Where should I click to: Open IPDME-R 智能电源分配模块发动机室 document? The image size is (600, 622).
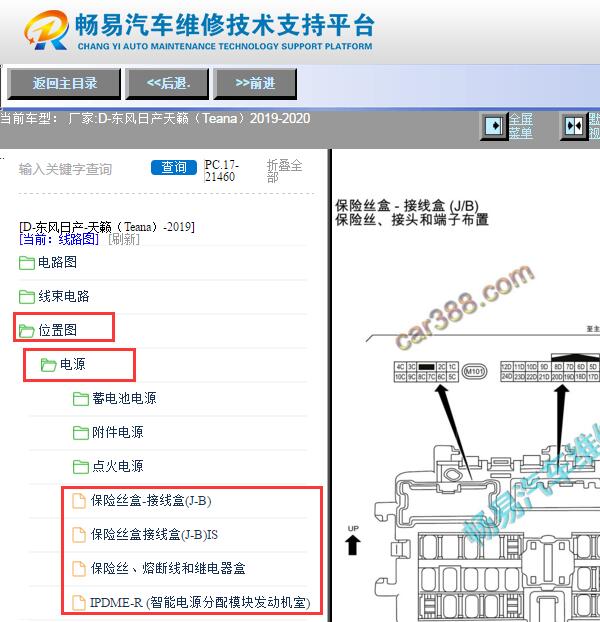click(x=200, y=603)
